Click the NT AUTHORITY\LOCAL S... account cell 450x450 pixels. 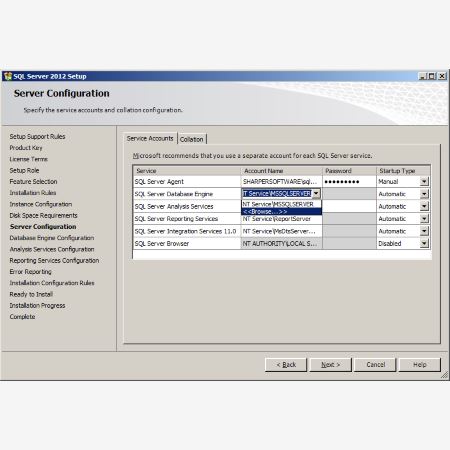281,244
